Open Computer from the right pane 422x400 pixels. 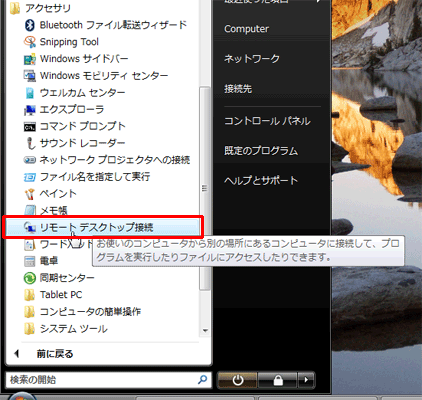tap(246, 29)
